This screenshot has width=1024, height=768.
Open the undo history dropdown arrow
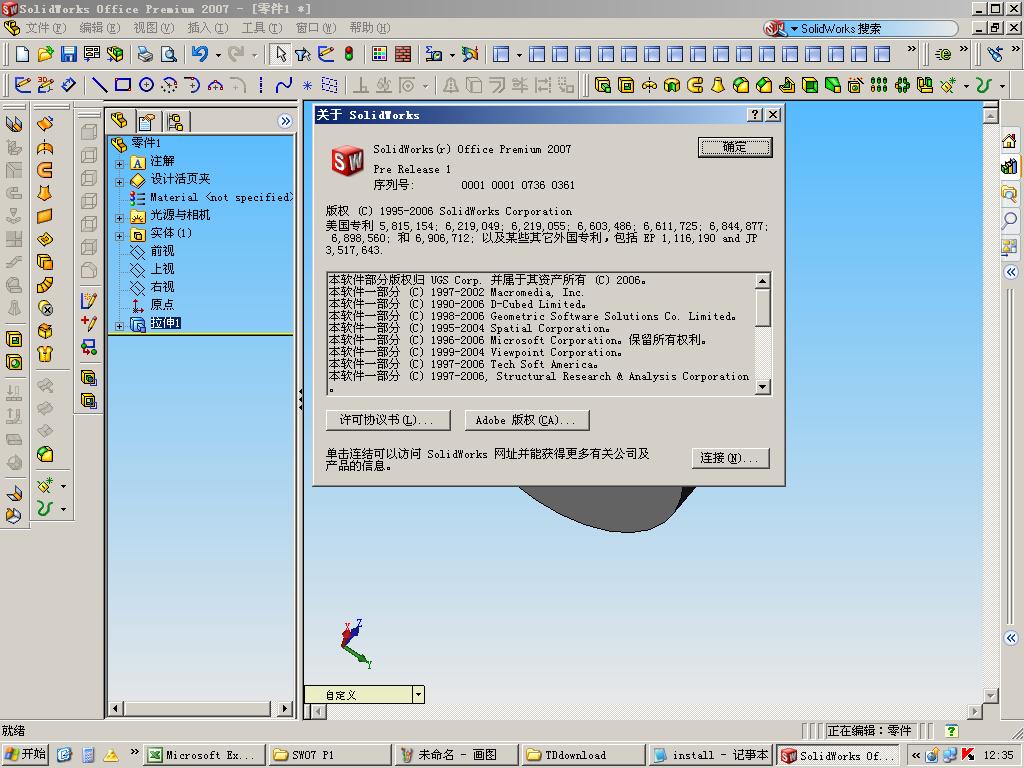tap(217, 54)
